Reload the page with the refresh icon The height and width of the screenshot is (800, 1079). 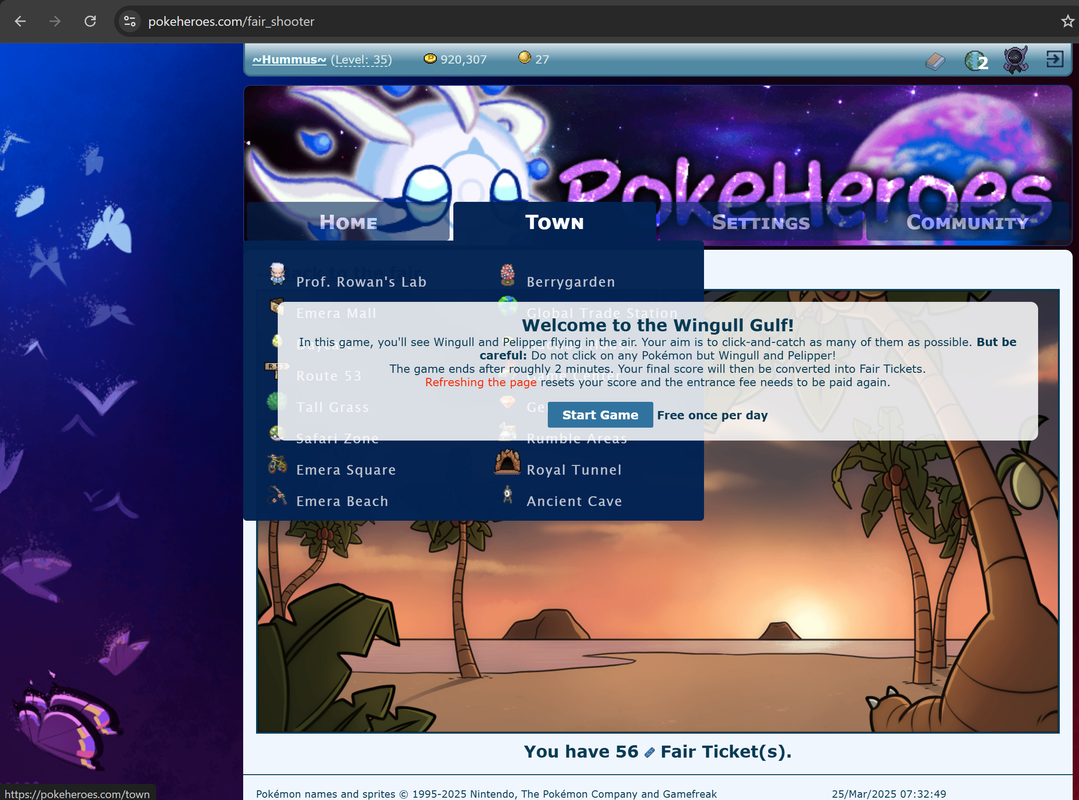[x=90, y=21]
